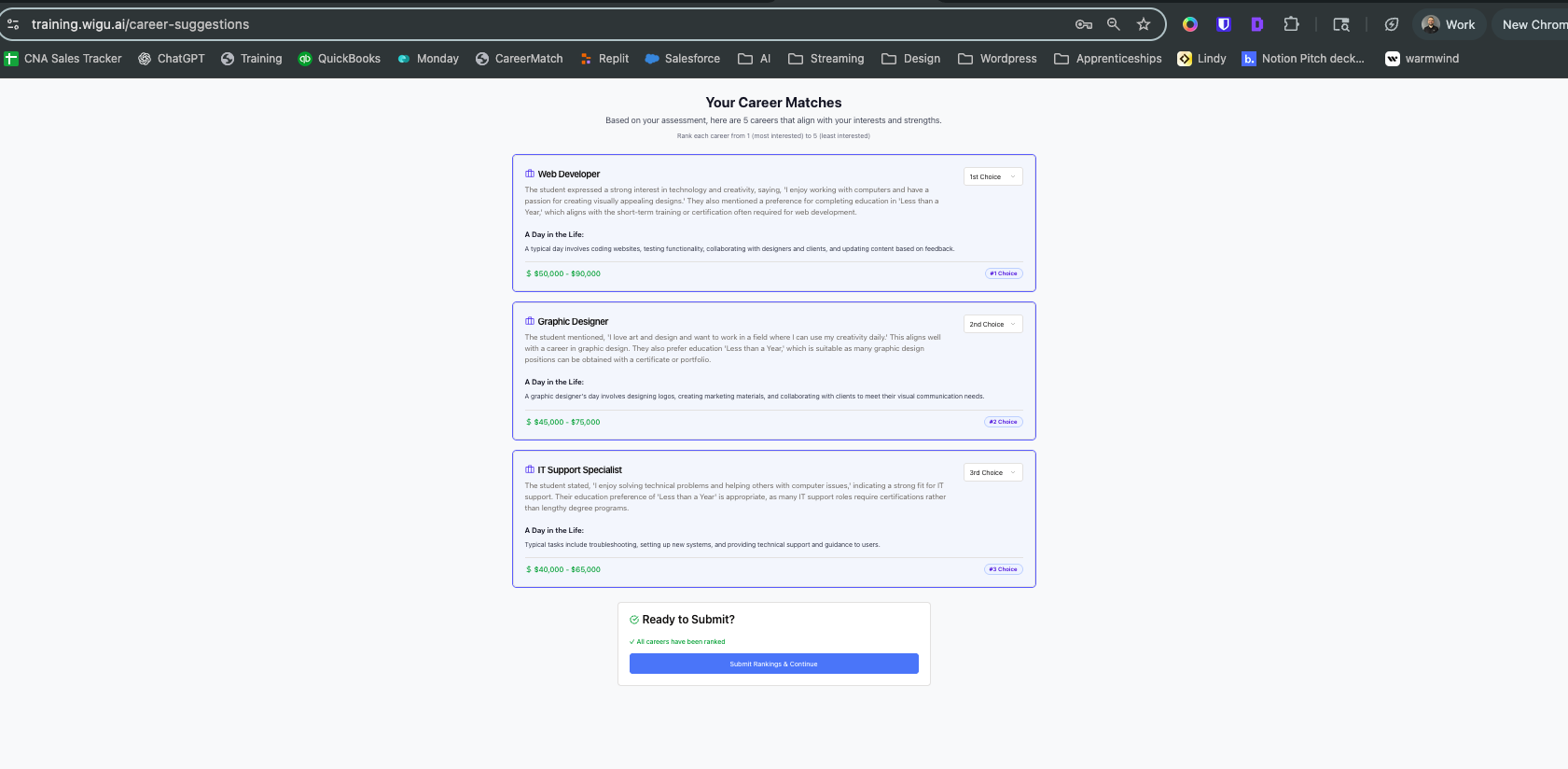
Task: Open the browser extensions puzzle icon
Action: (1291, 24)
